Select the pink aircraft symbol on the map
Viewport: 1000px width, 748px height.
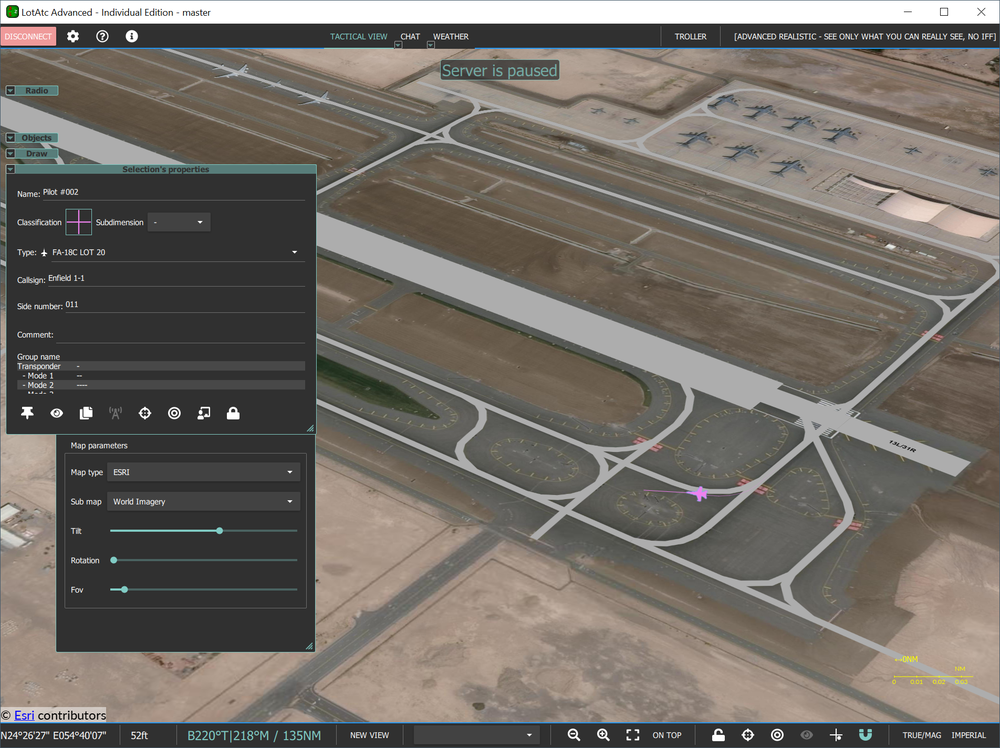point(700,493)
